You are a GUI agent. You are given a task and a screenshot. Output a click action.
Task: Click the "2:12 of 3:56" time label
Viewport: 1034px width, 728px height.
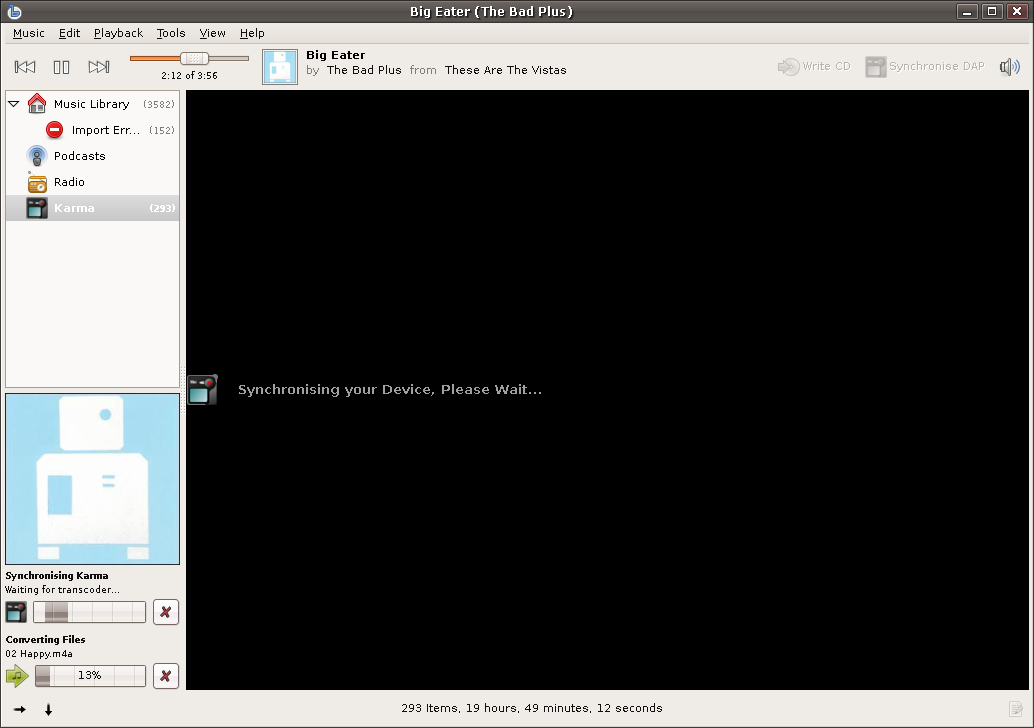[x=189, y=75]
